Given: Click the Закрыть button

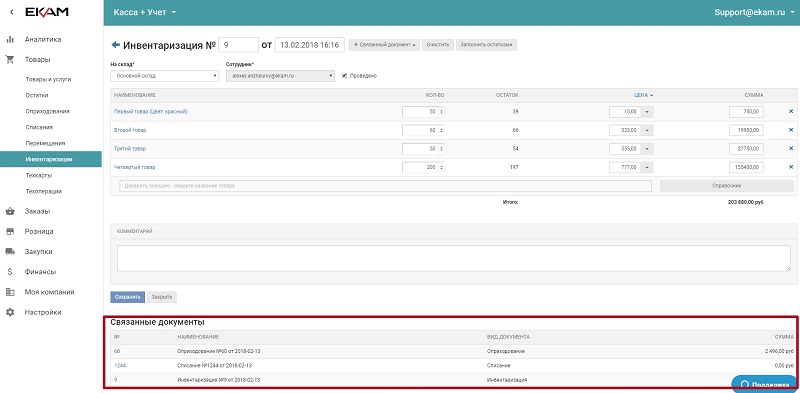Looking at the screenshot, I should pyautogui.click(x=162, y=297).
